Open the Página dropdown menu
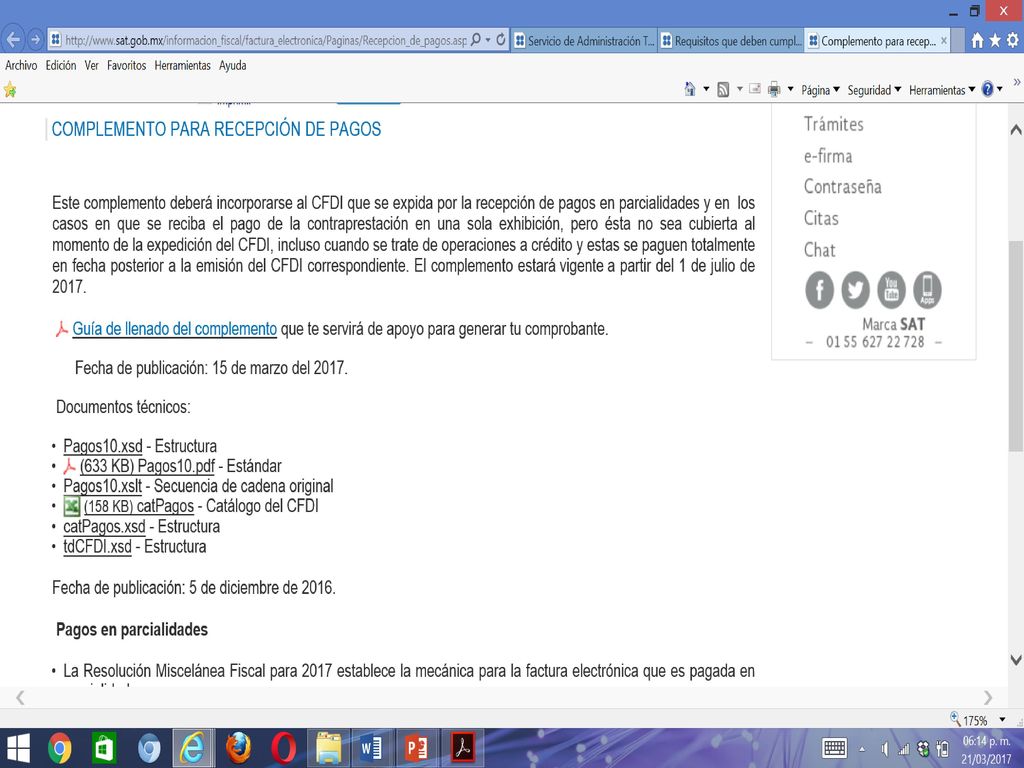 coord(820,90)
